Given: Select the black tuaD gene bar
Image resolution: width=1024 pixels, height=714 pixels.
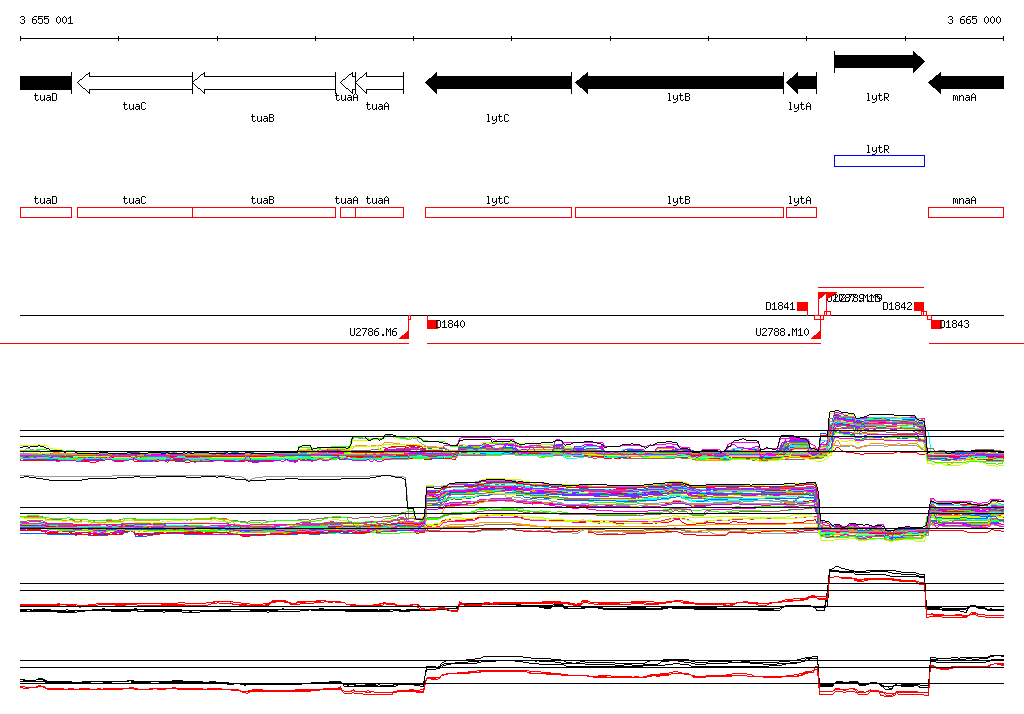Looking at the screenshot, I should (46, 83).
